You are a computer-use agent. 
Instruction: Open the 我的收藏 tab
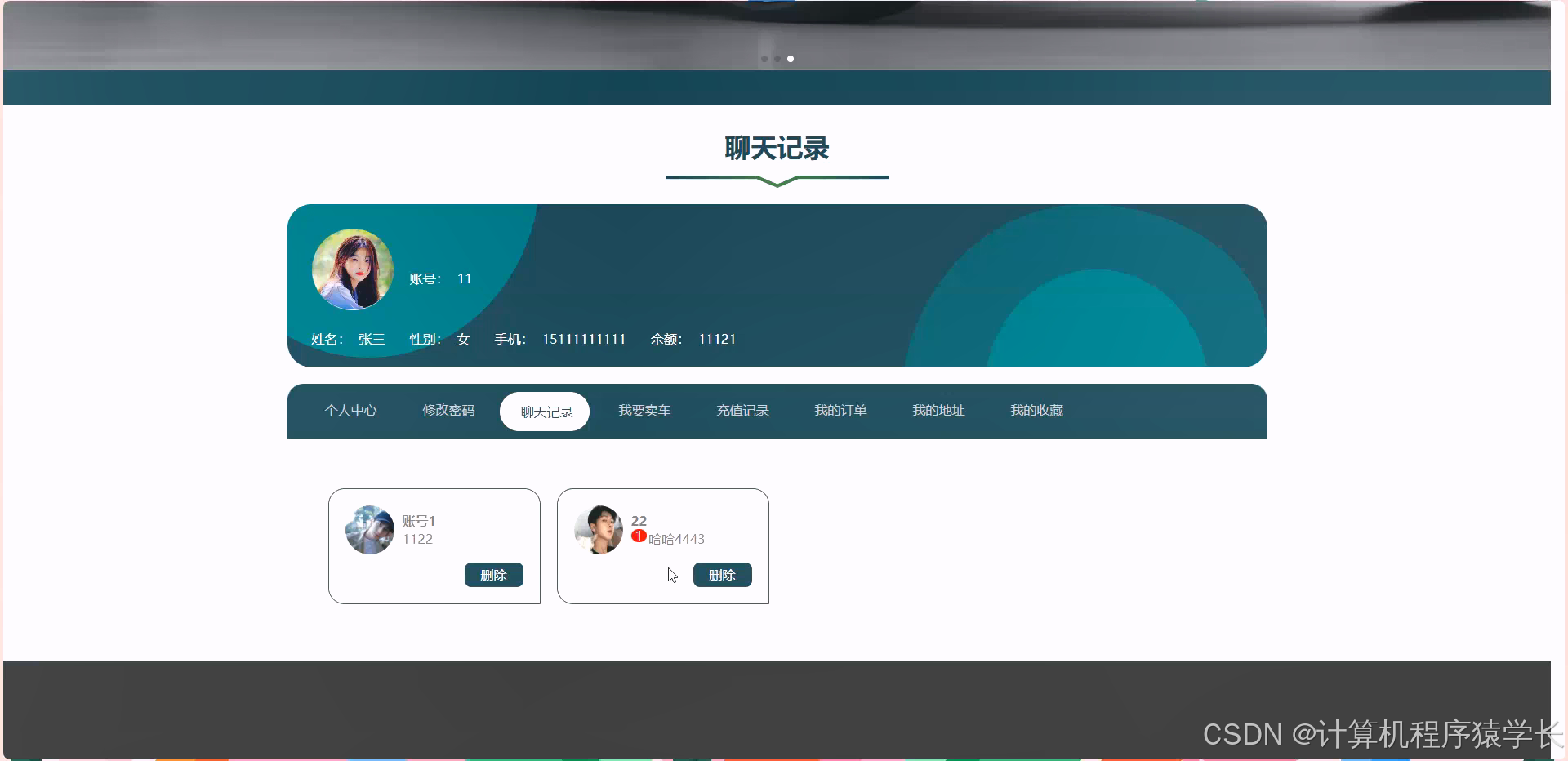pos(1036,411)
